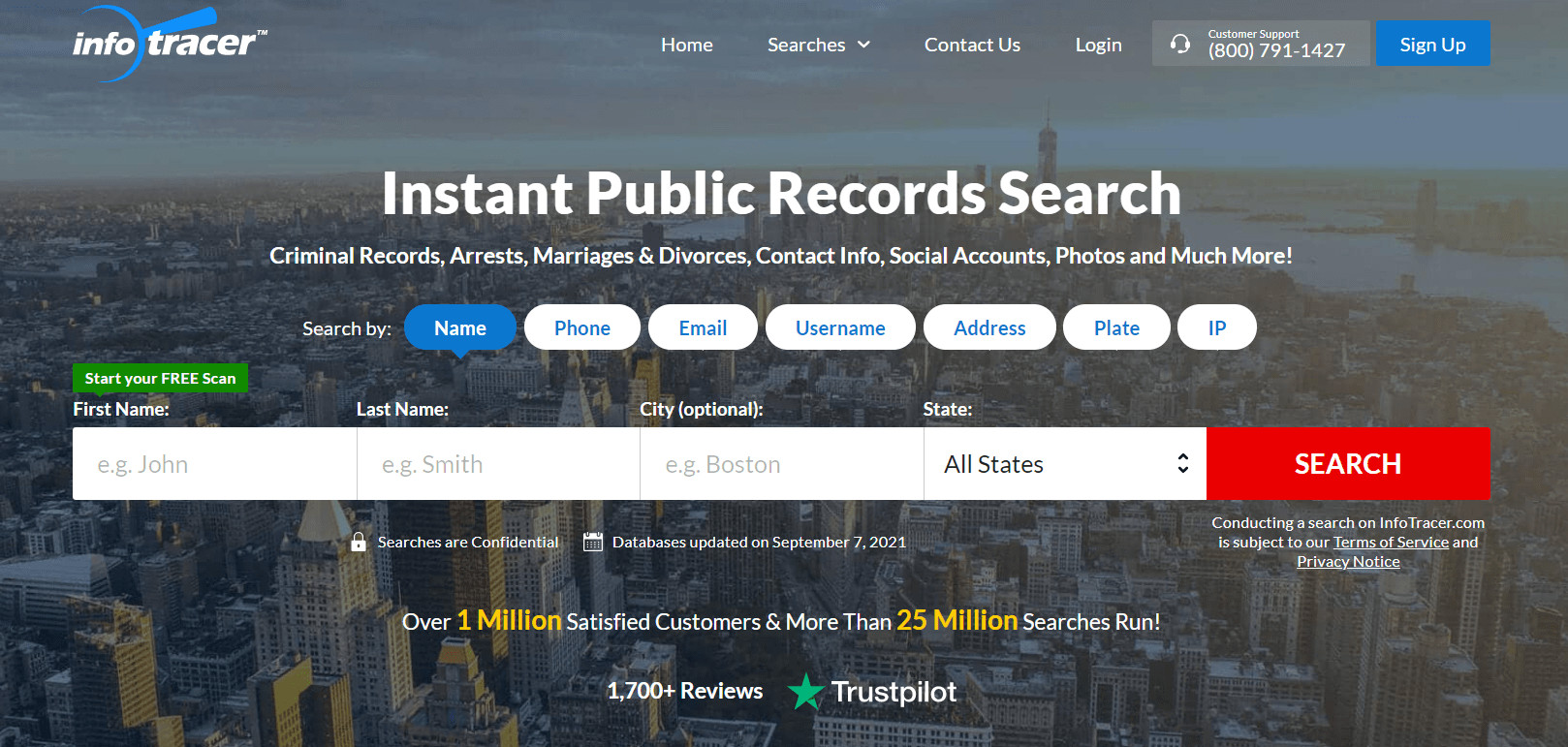Click the 1,700+ Reviews text

coord(685,691)
